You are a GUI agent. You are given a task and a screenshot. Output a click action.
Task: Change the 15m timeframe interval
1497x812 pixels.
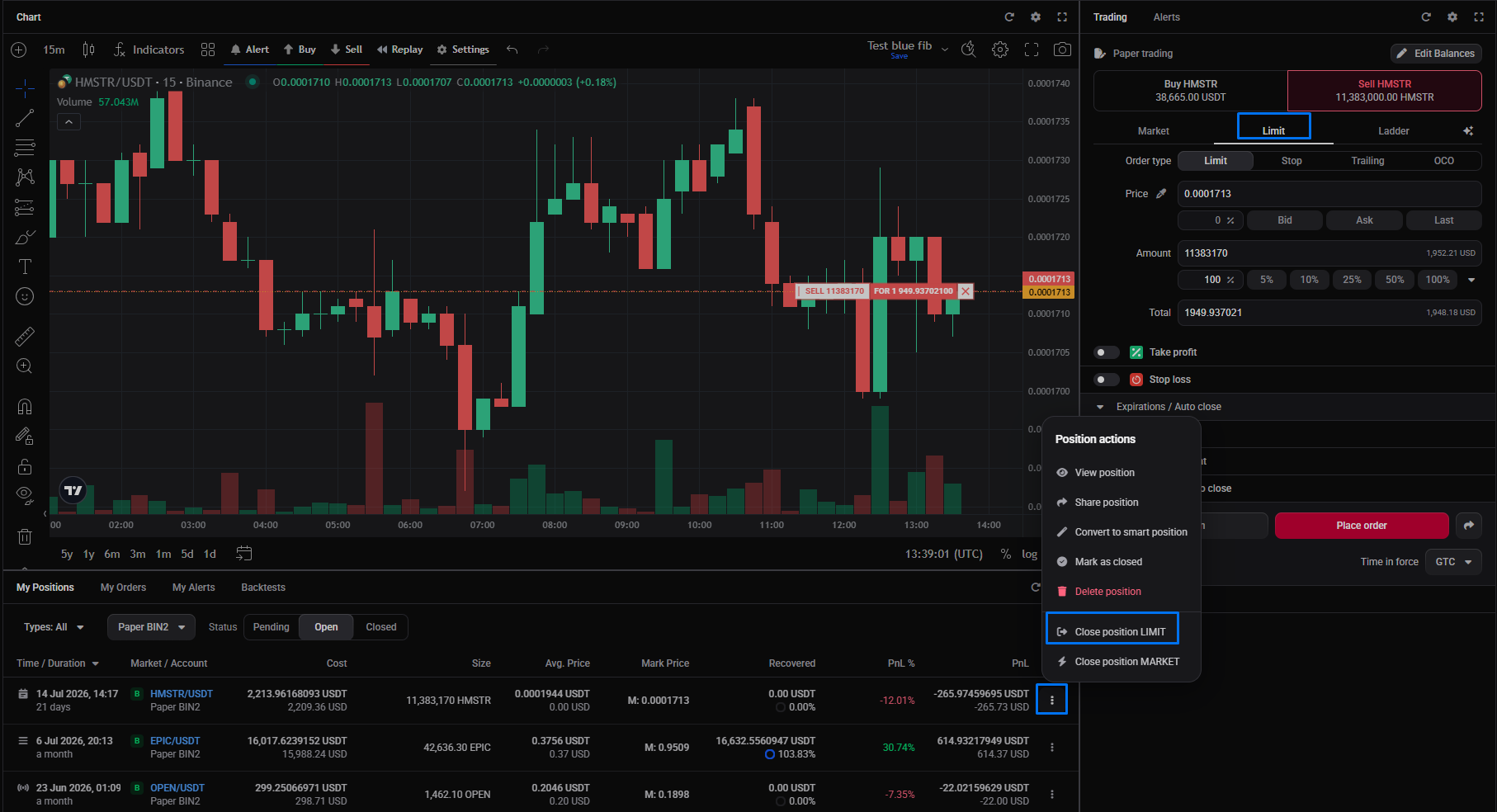(x=54, y=50)
